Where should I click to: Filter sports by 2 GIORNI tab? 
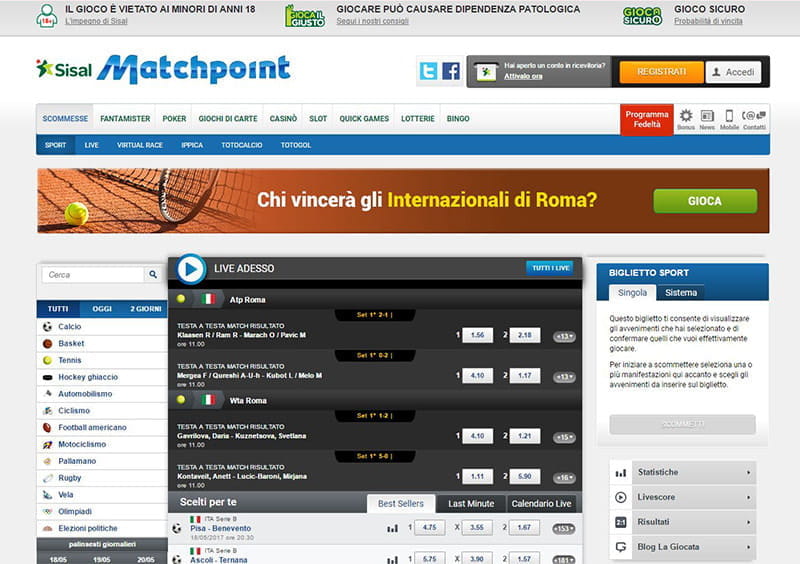146,309
